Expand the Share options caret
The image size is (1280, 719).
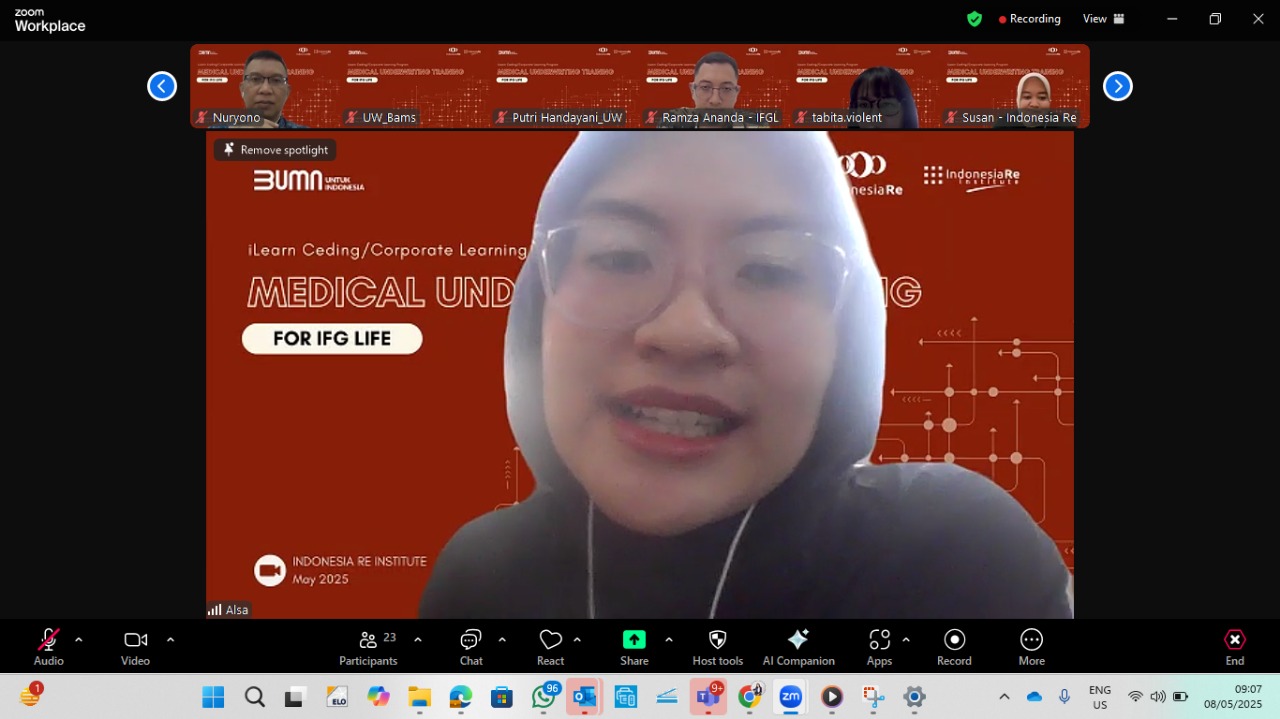coord(668,639)
